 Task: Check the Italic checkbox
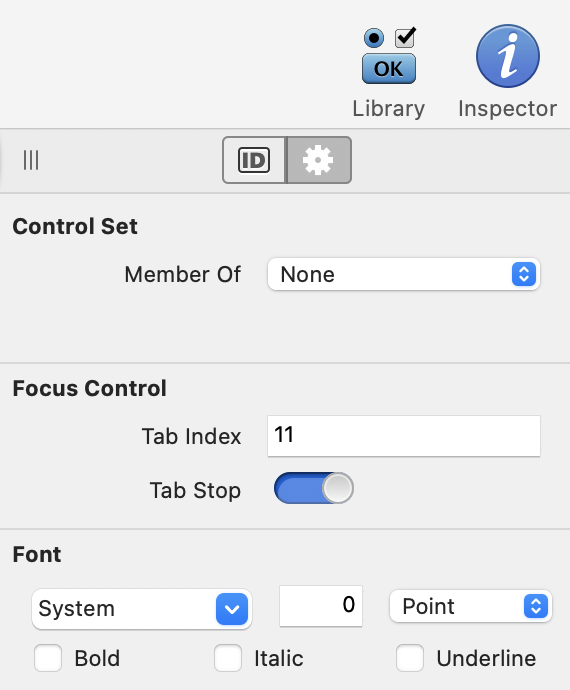(x=228, y=658)
